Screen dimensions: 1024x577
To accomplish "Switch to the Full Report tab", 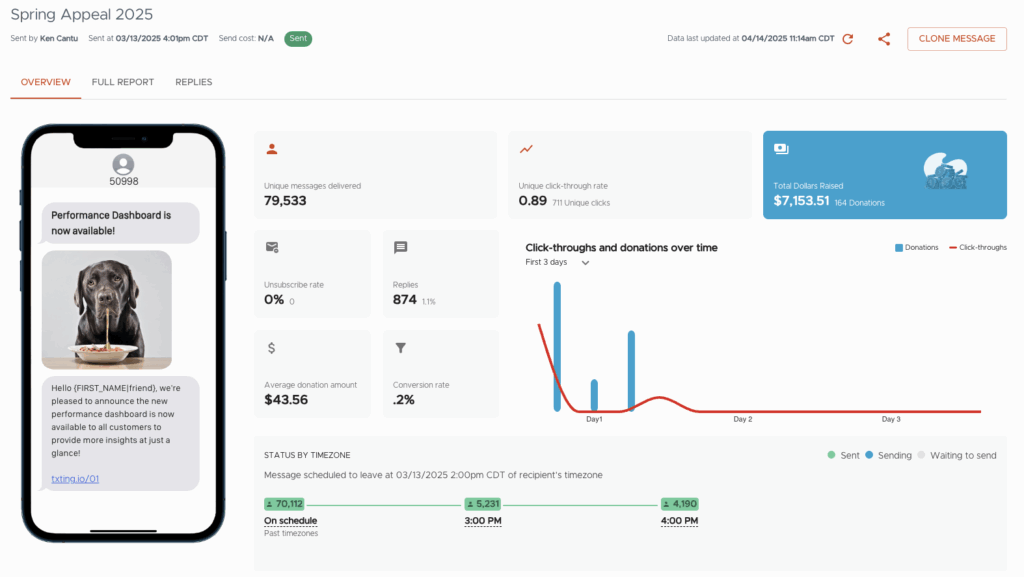I will (122, 82).
